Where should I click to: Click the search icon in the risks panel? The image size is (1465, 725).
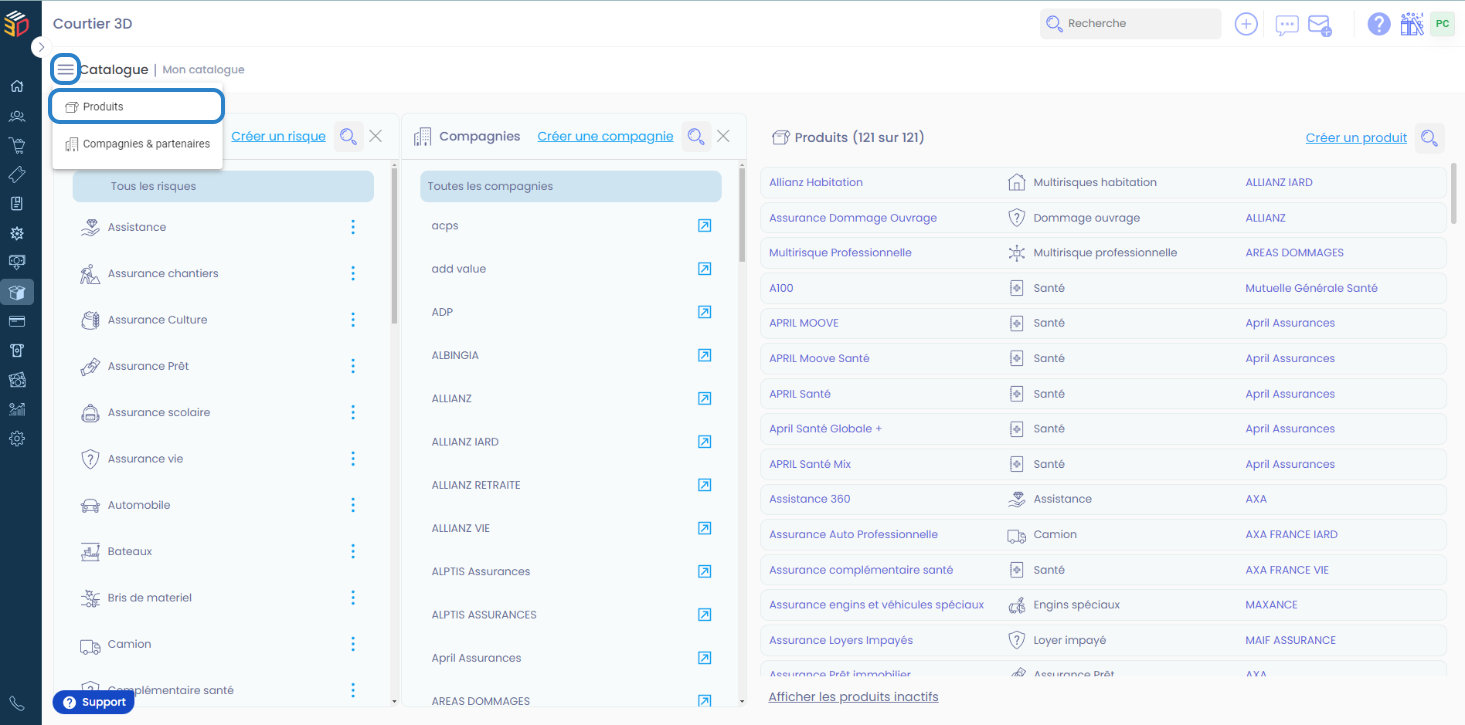pyautogui.click(x=348, y=136)
